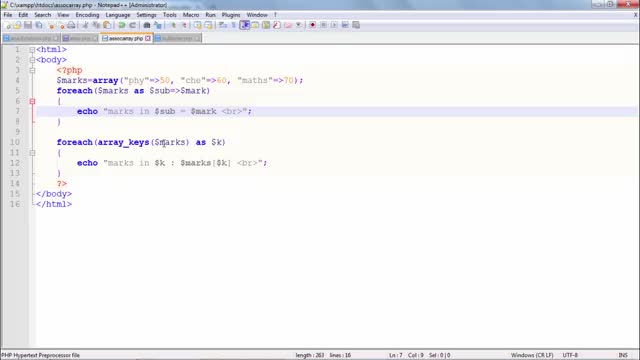640x360 pixels.
Task: Open the Edit menu
Action: coord(23,15)
